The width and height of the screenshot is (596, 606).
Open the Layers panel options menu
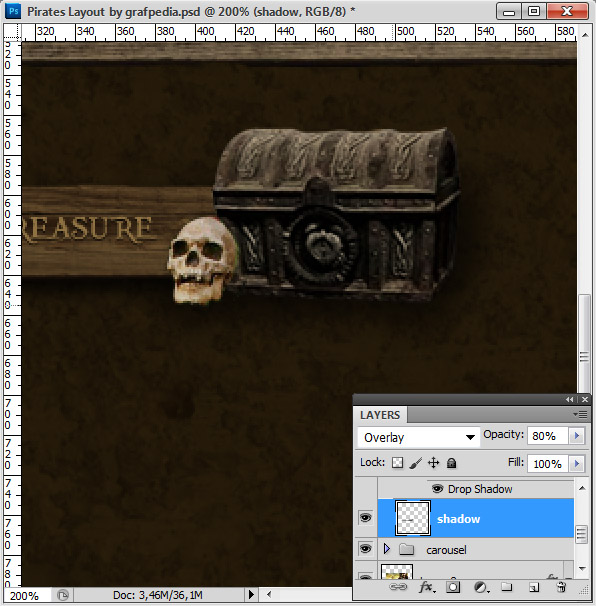[x=581, y=415]
